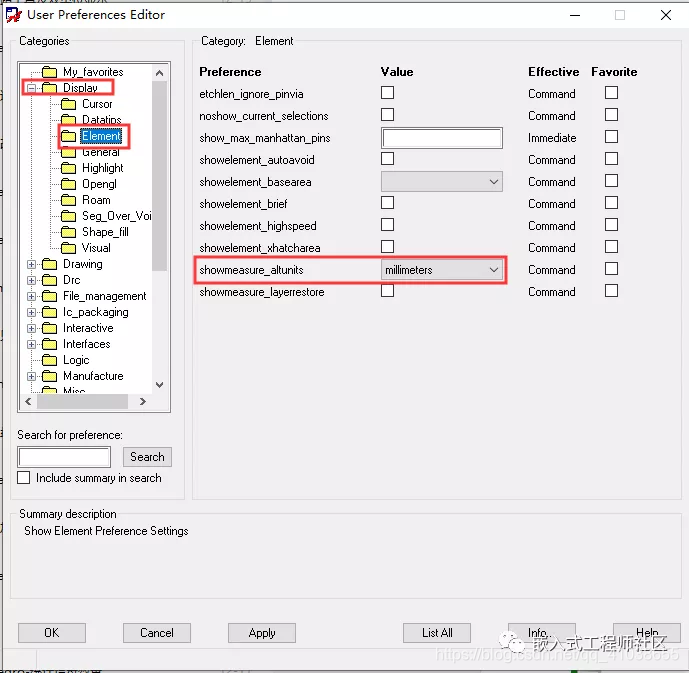Screen dimensions: 689x673
Task: Click categories tree scroll down arrow
Action: 160,385
